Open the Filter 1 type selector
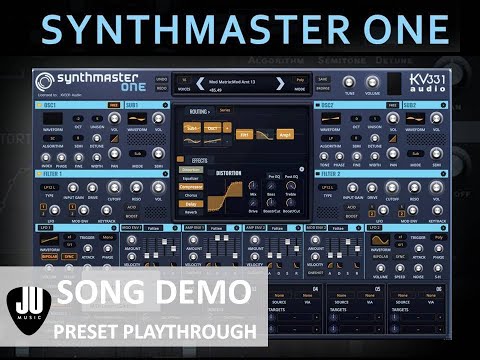This screenshot has width=480, height=360. coord(49,188)
